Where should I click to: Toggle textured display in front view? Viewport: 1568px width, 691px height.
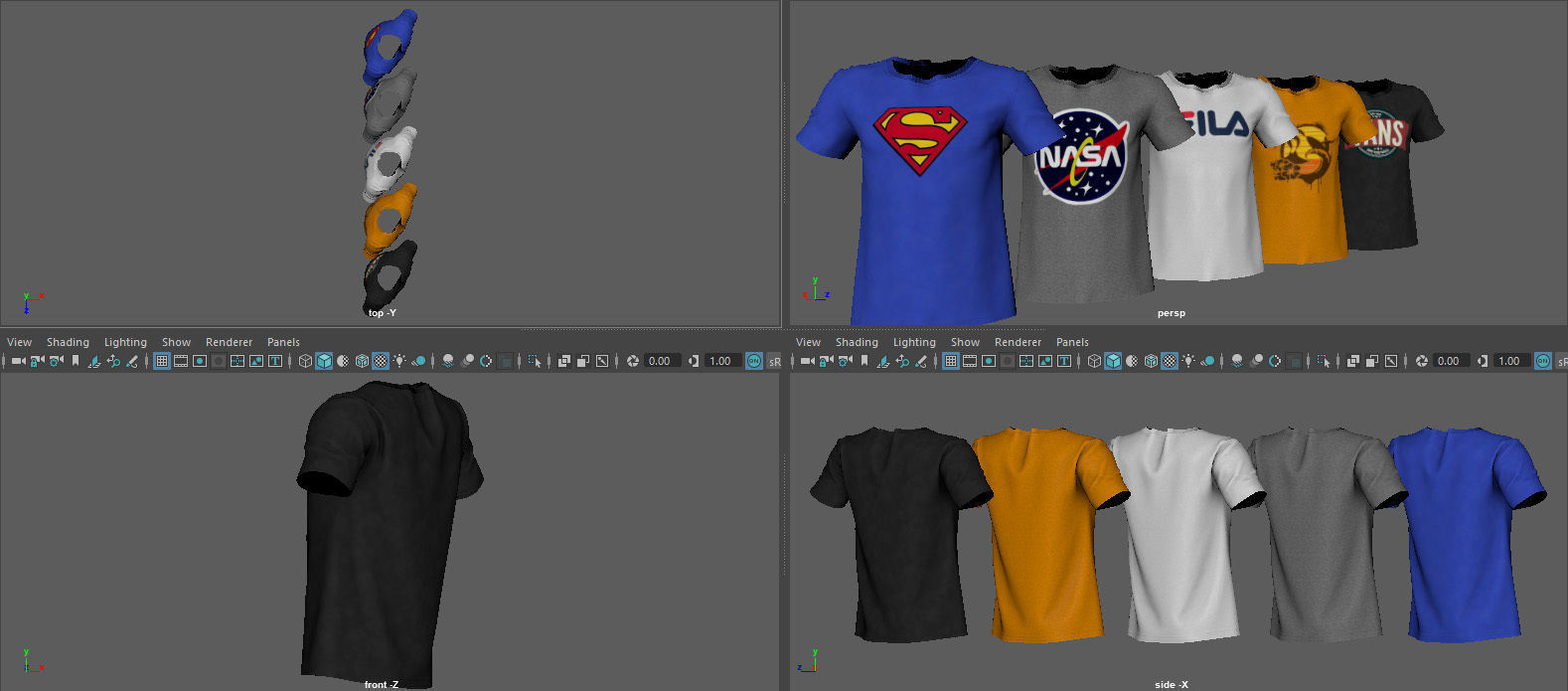coord(380,361)
